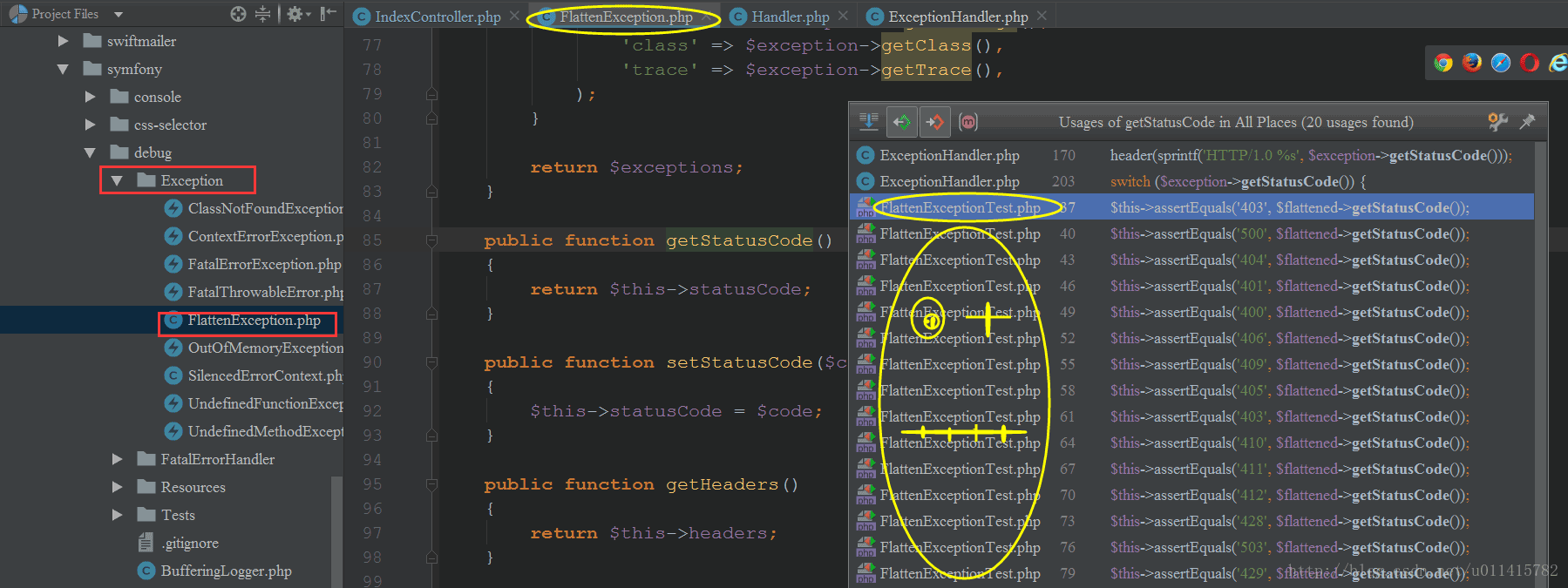The width and height of the screenshot is (1568, 588).
Task: Expand the Tests folder arrow
Action: (117, 515)
